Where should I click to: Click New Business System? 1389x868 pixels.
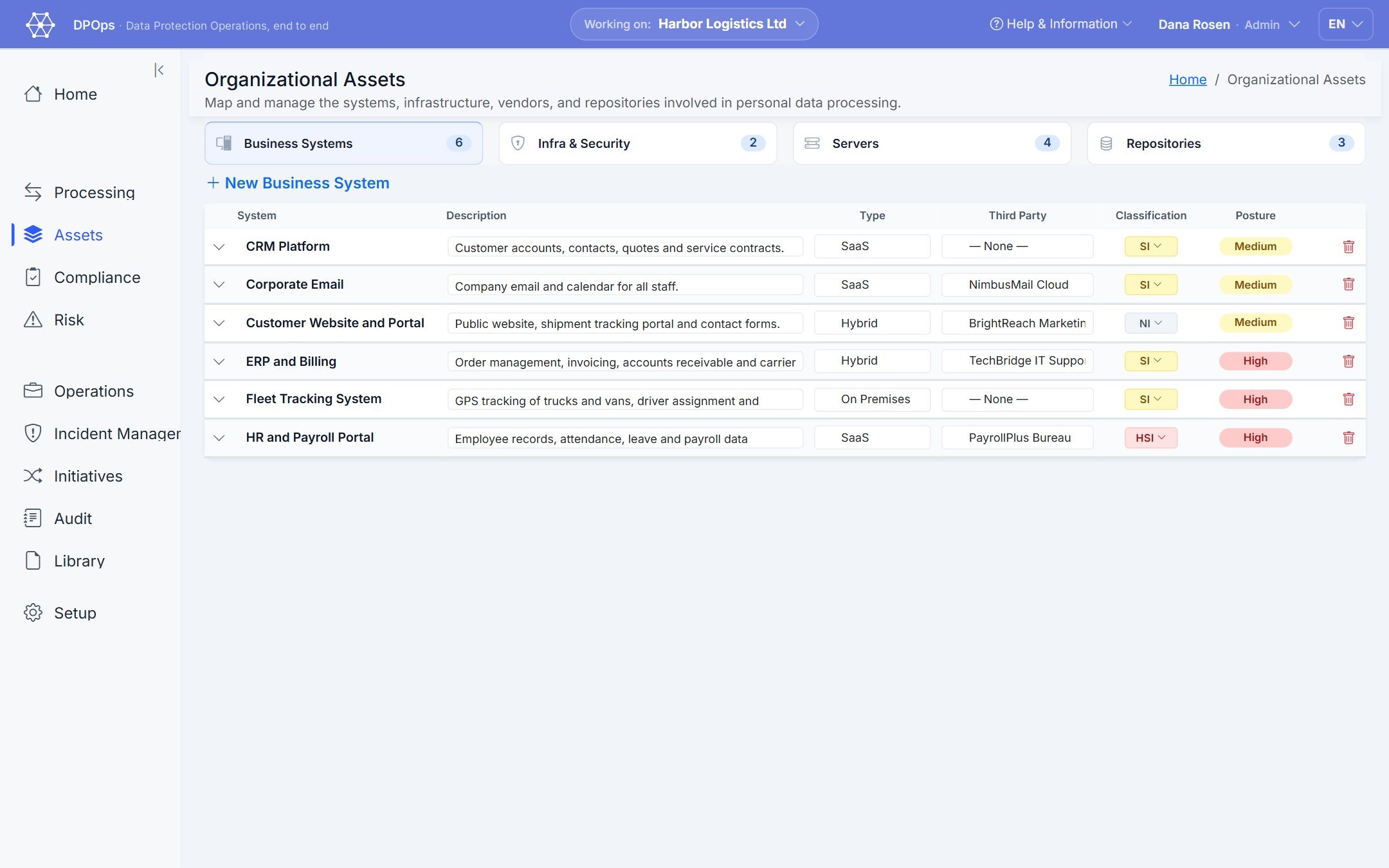point(298,183)
